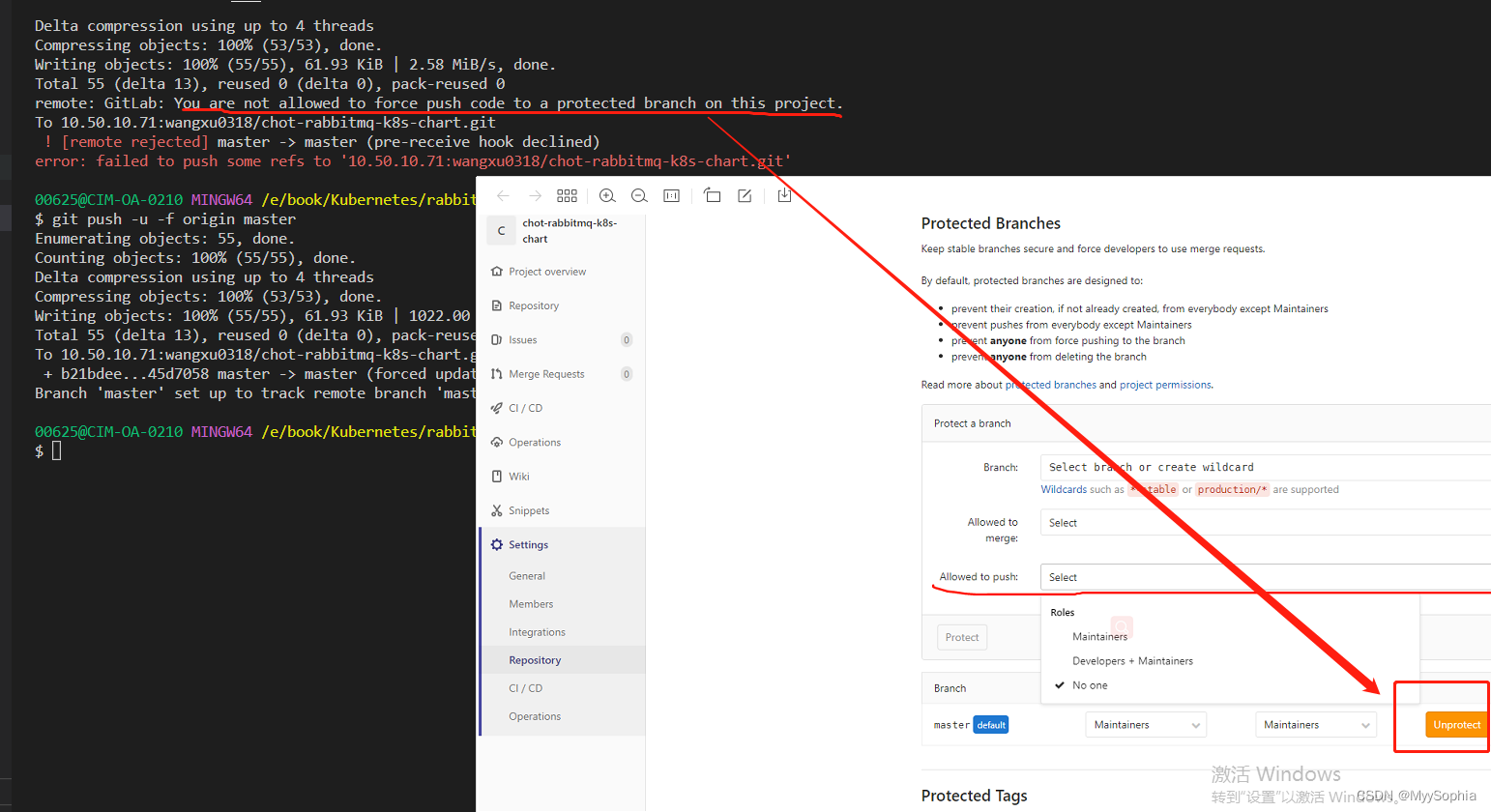Open CI / CD under Settings
The image size is (1491, 812).
pos(525,688)
